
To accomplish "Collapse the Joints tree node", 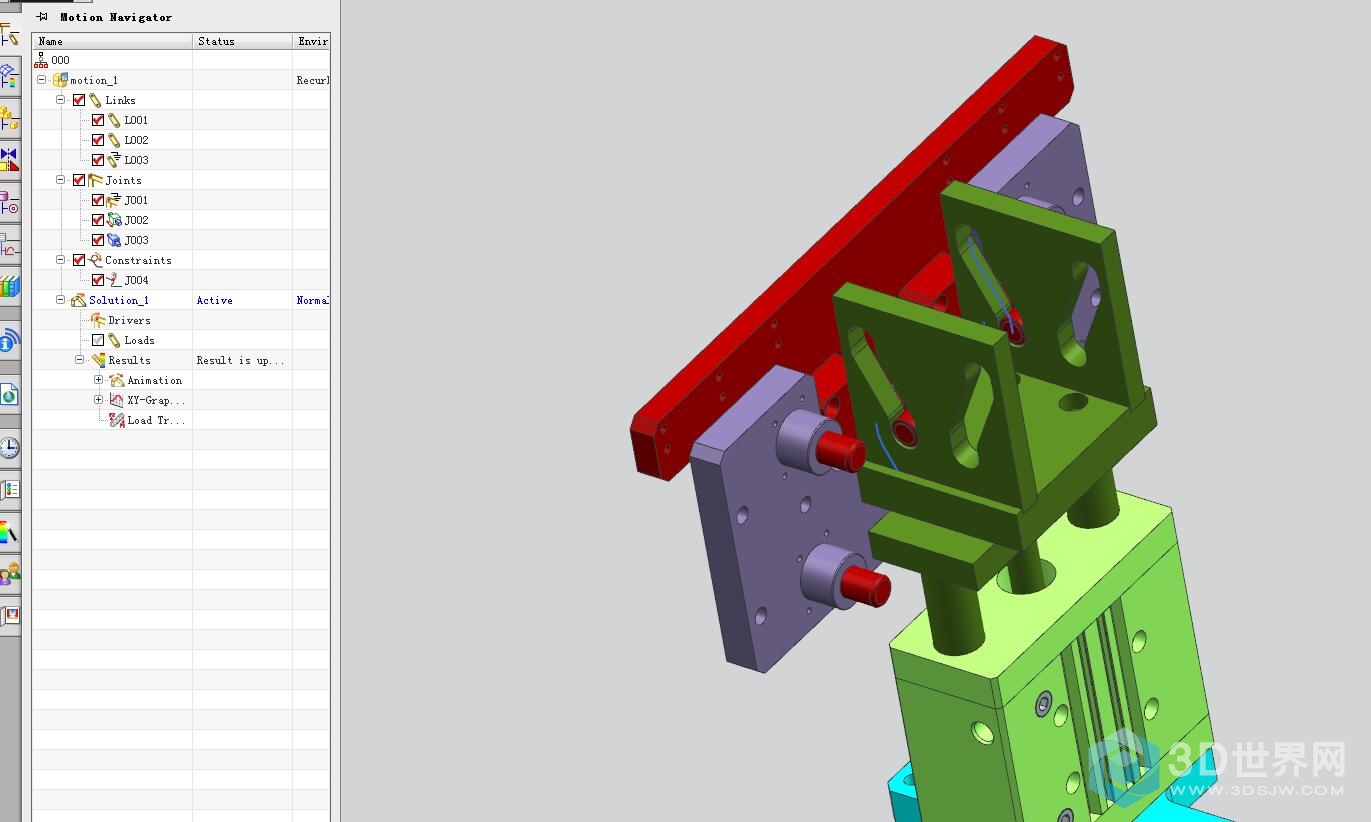I will coord(61,180).
